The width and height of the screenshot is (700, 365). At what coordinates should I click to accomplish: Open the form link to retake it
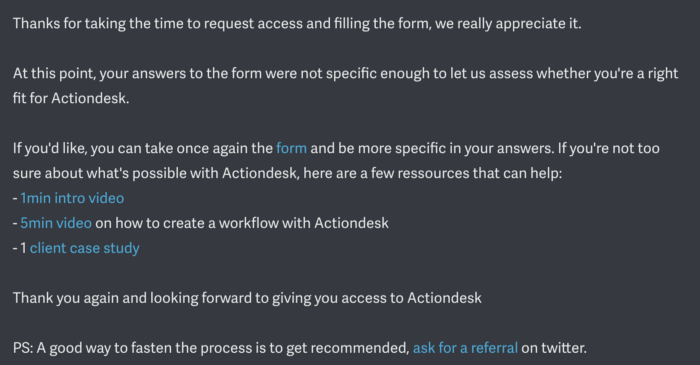coord(291,148)
